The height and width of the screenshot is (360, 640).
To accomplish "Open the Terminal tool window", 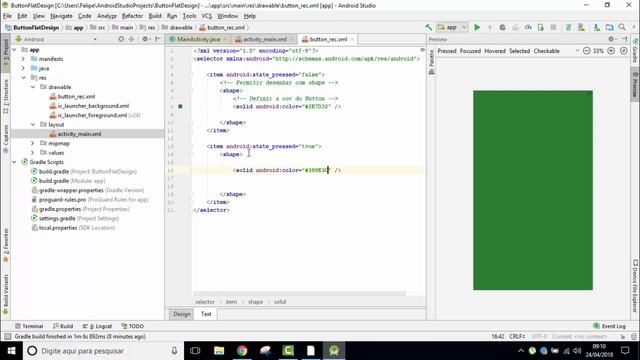I will point(29,326).
